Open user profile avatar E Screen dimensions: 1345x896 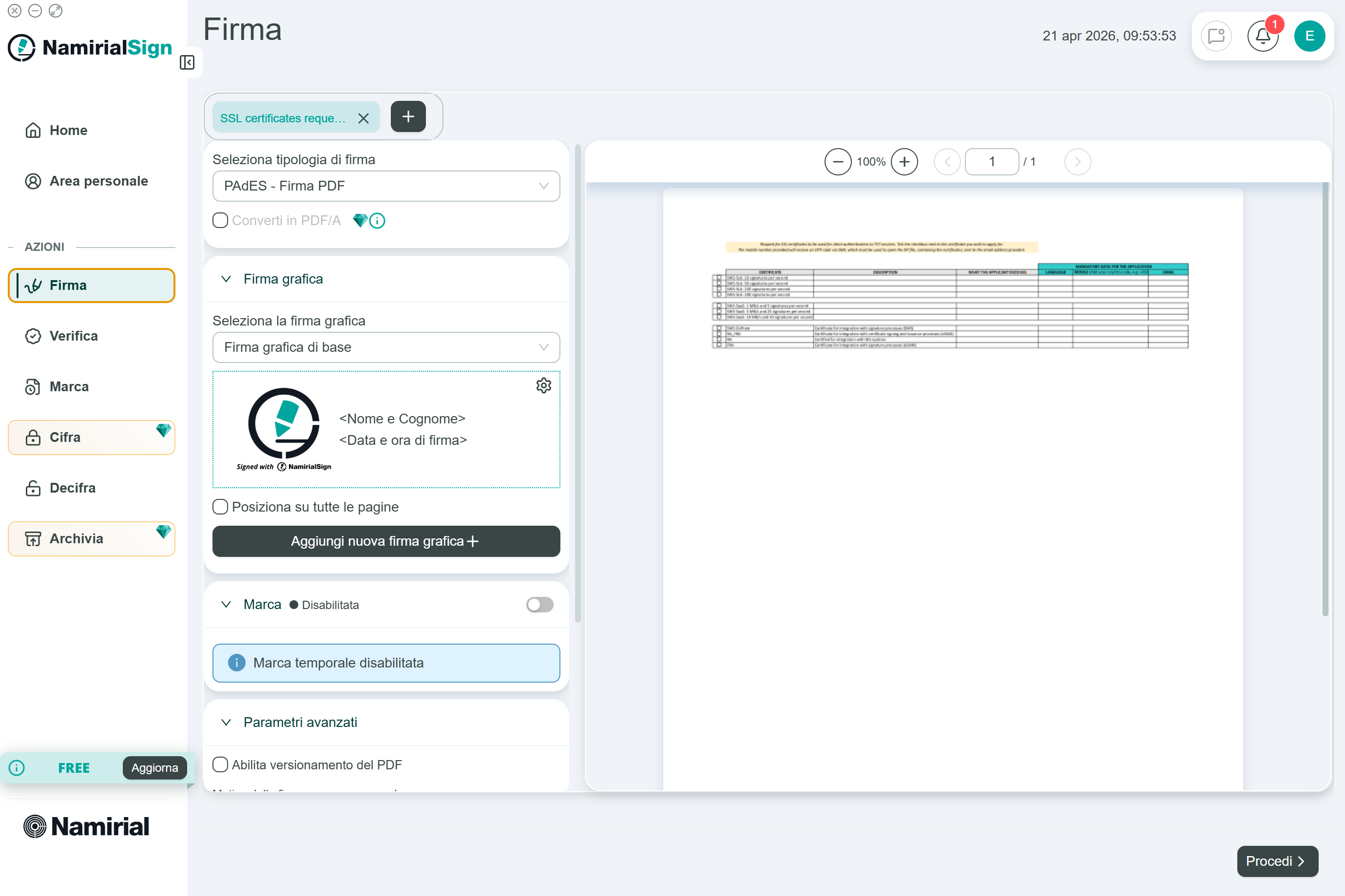tap(1309, 37)
